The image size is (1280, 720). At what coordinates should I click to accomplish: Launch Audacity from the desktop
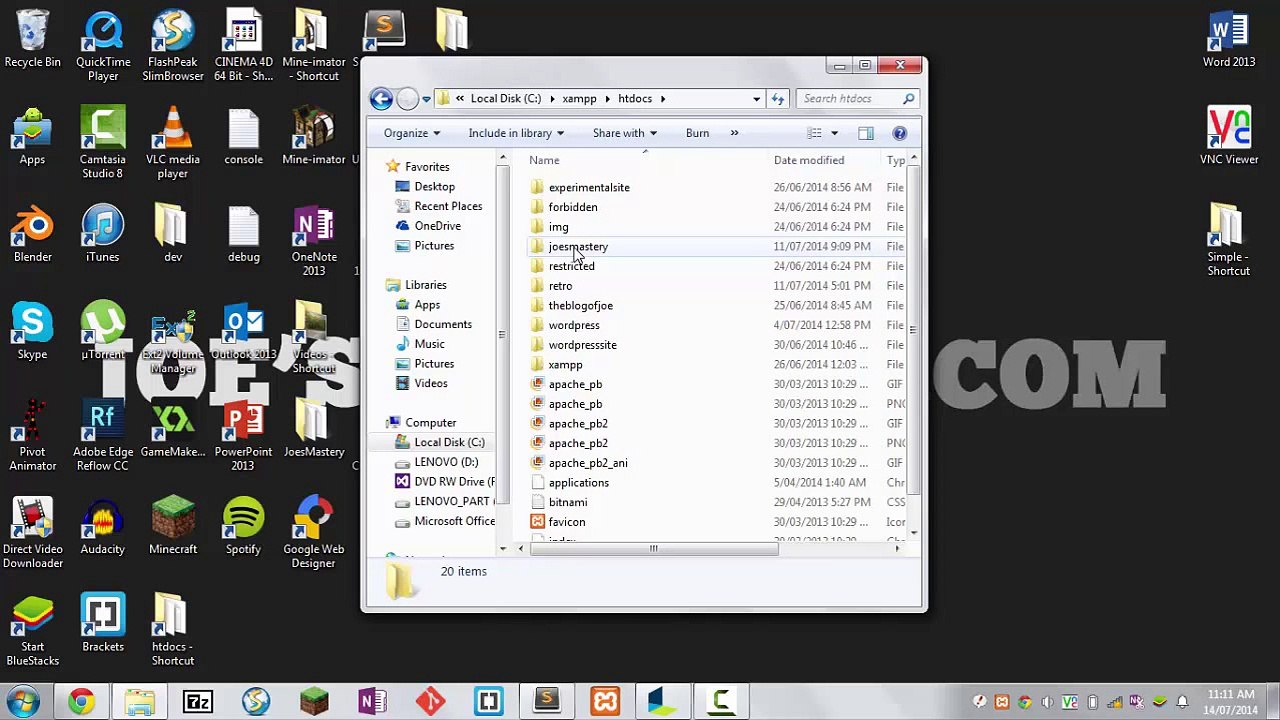103,527
